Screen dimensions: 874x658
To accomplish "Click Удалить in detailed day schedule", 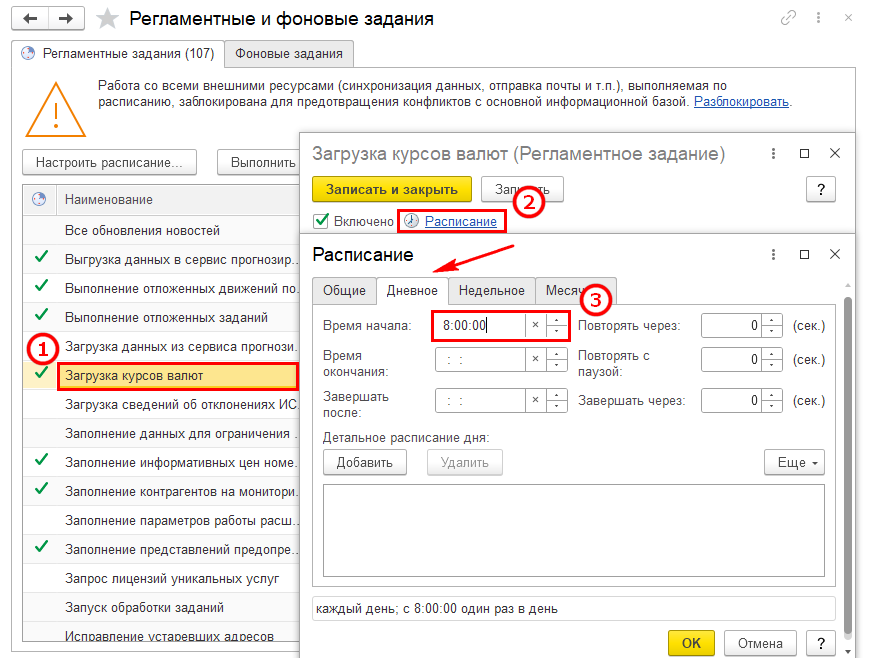I will coord(464,462).
